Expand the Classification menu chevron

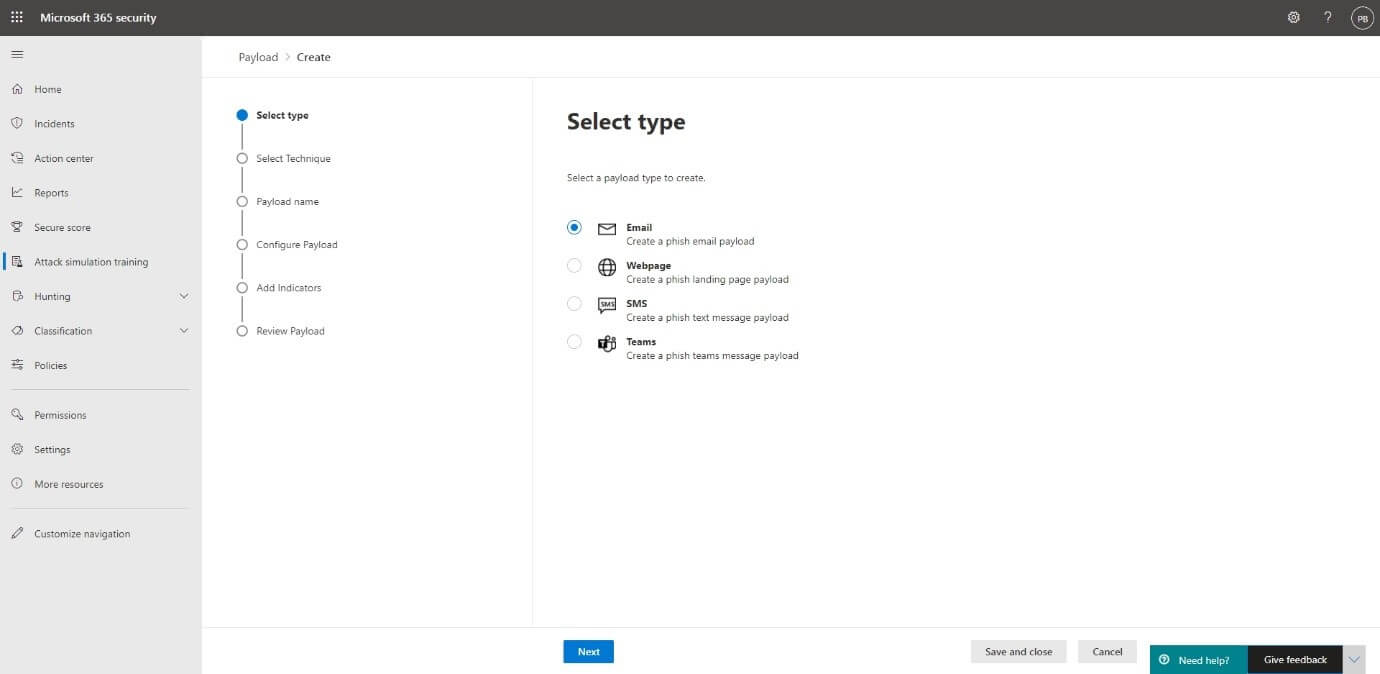pos(183,331)
